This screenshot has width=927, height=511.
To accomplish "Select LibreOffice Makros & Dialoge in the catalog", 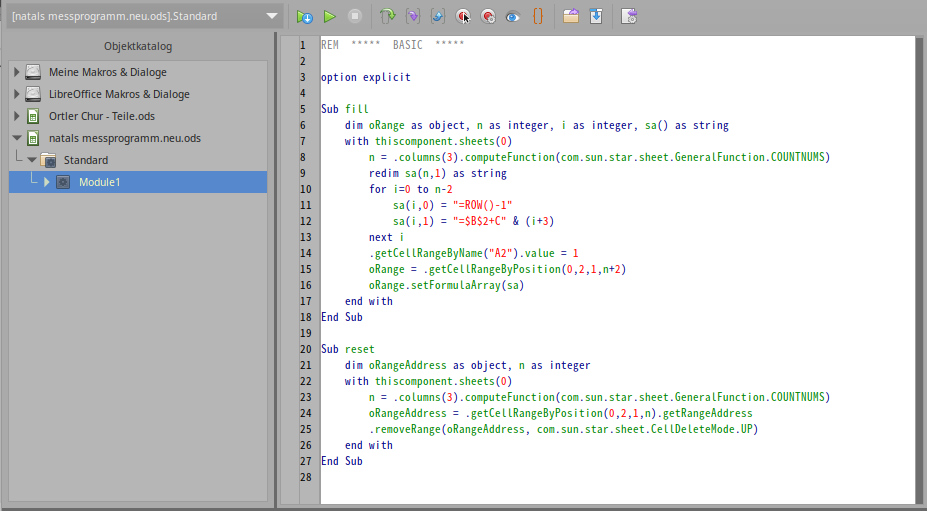I will [x=119, y=94].
